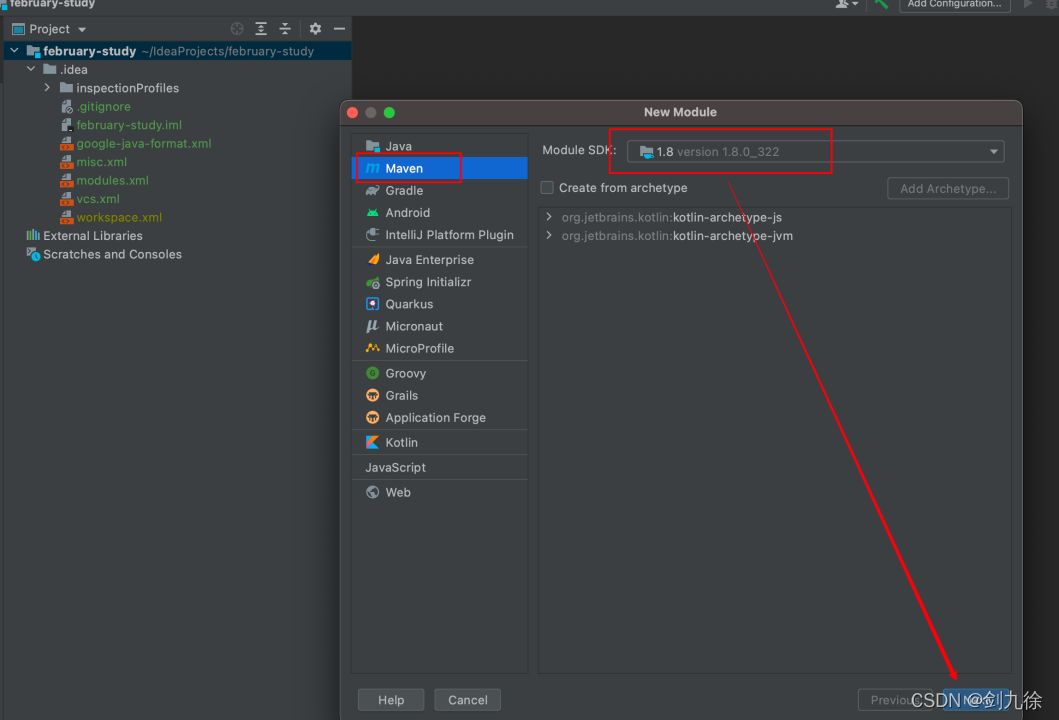Select Java module type
This screenshot has width=1059, height=720.
[x=440, y=146]
